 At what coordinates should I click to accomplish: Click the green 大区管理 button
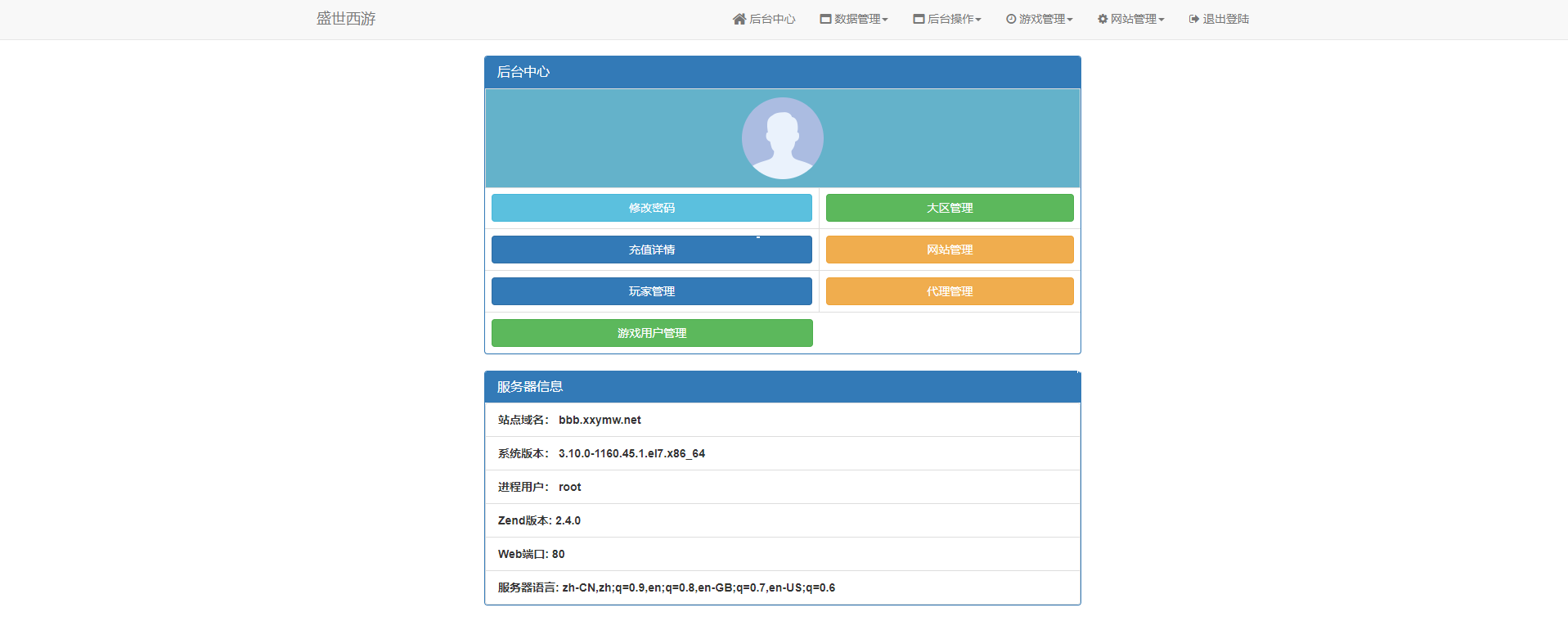[950, 208]
